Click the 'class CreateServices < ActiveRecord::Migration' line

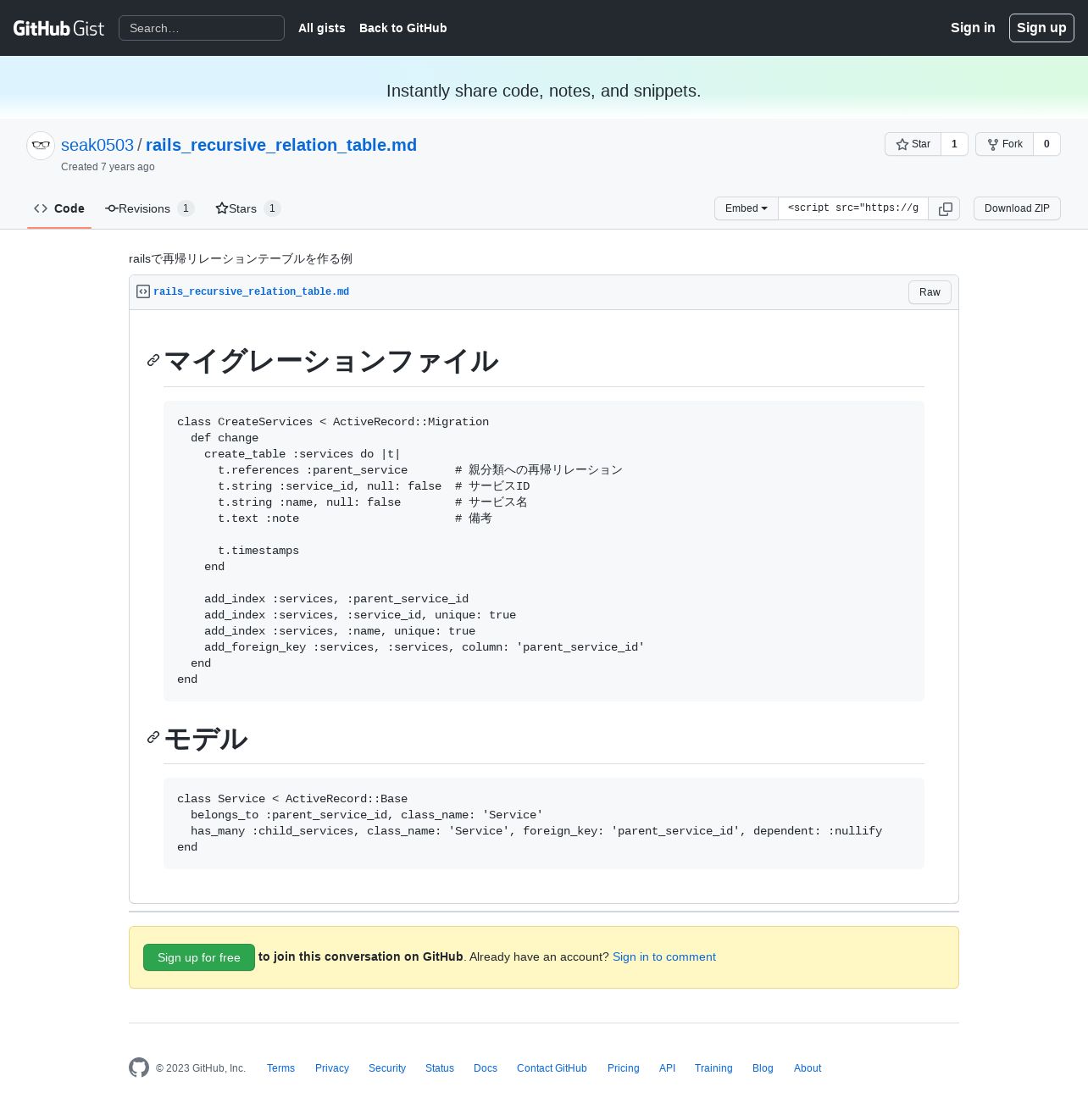[333, 422]
